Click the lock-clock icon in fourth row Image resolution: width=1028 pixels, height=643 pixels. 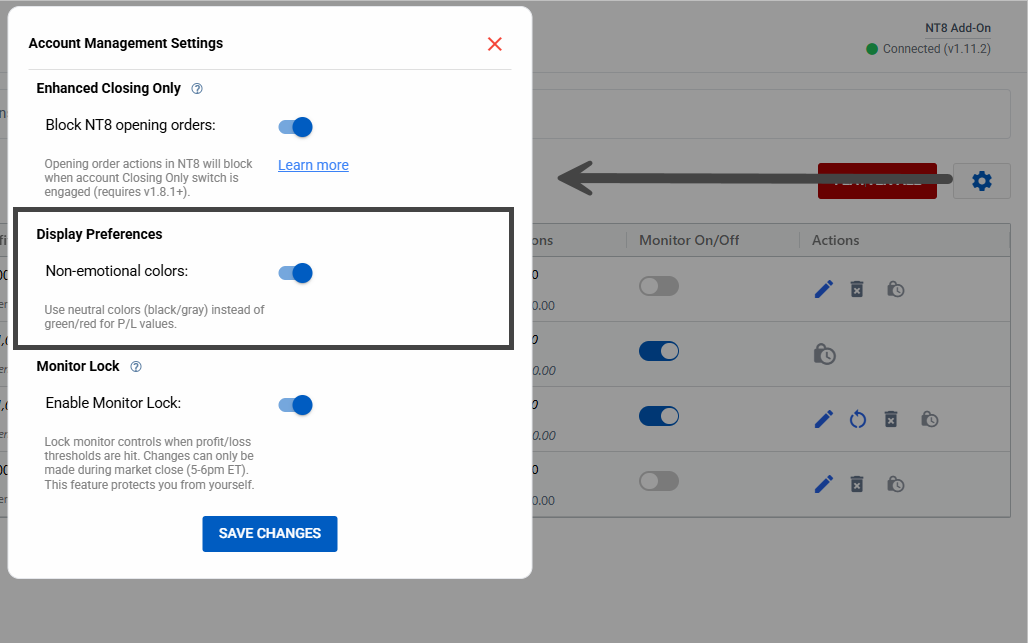(896, 484)
